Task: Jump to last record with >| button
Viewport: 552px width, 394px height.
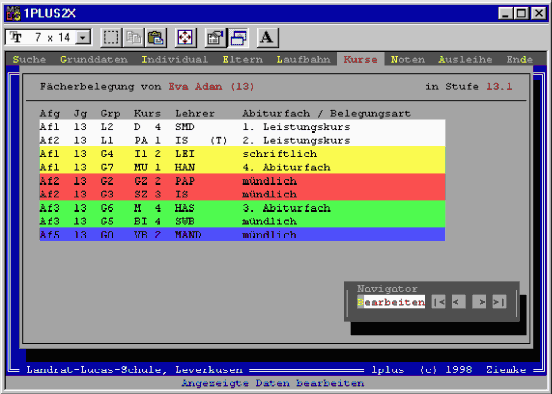Action: (x=499, y=302)
